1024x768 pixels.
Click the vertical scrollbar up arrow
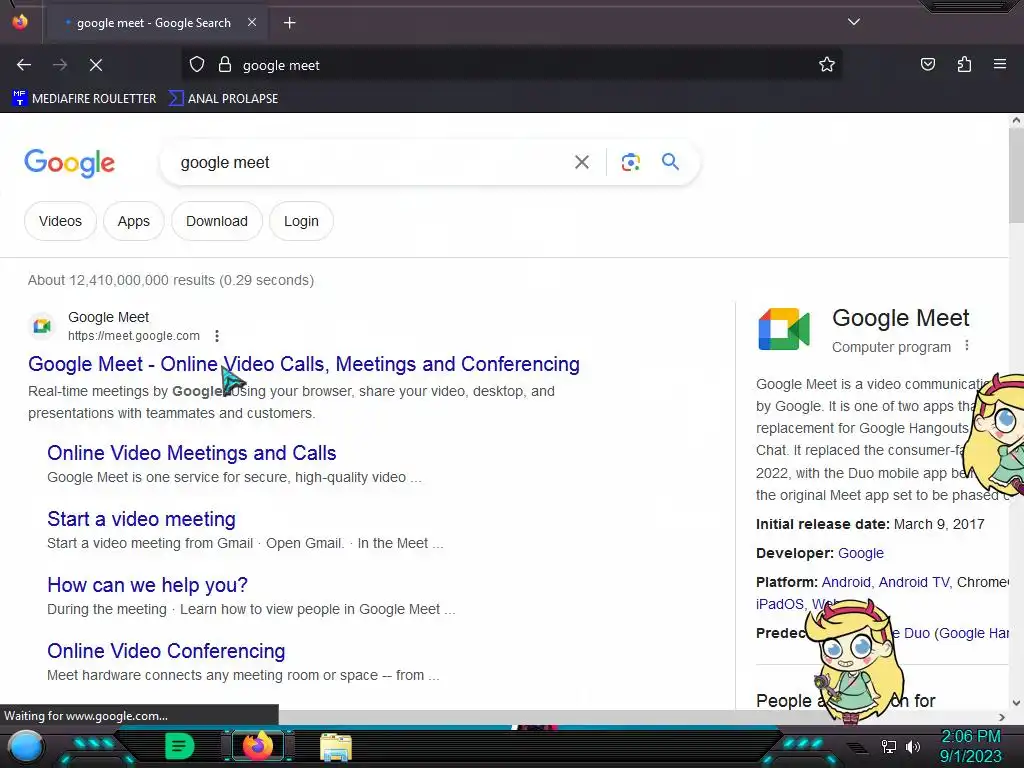(x=1016, y=120)
